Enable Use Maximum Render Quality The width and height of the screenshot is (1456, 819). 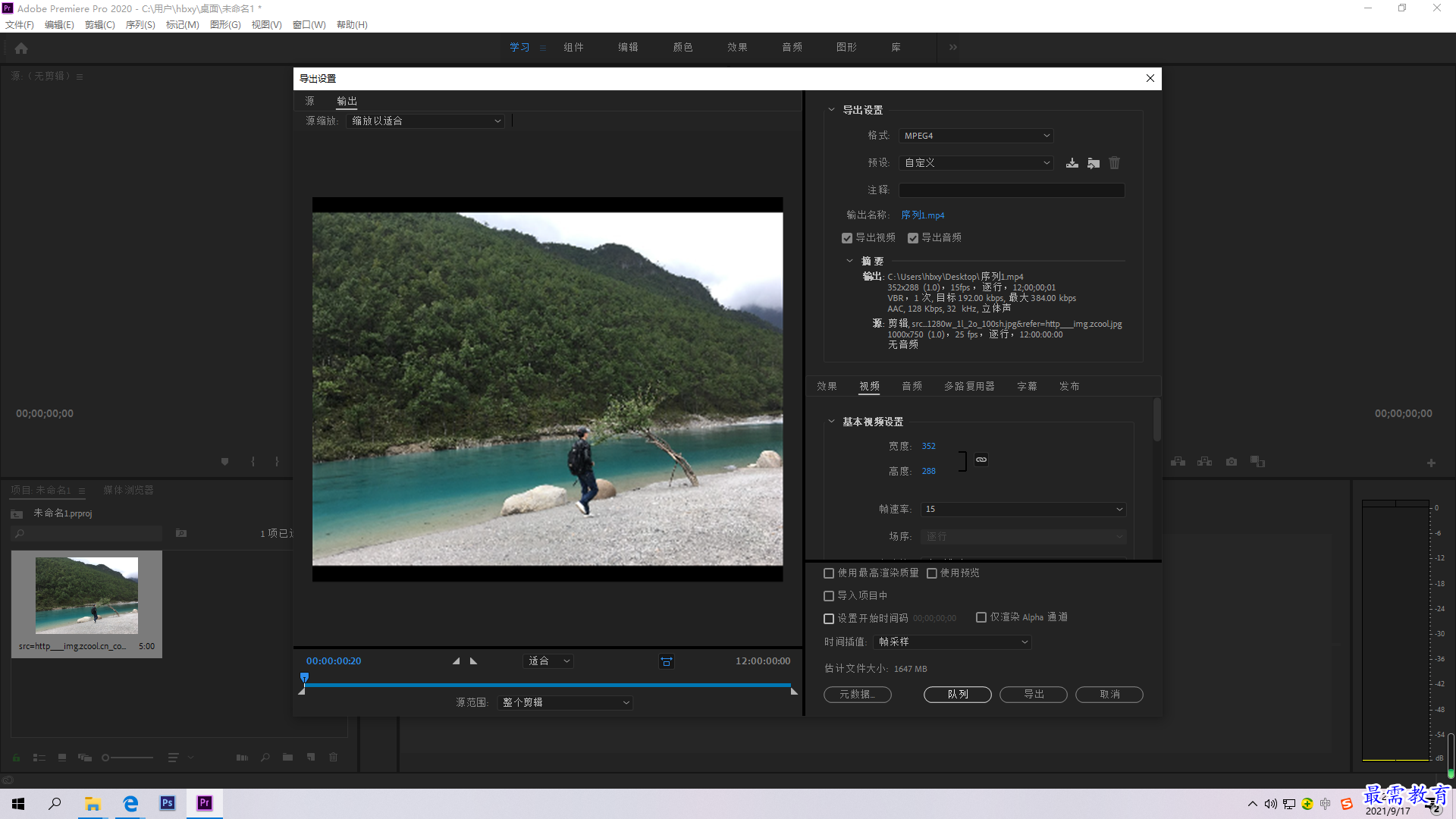coord(829,573)
